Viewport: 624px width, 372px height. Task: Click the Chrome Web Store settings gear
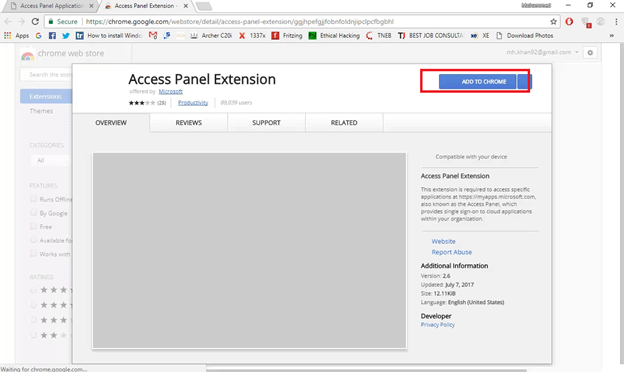coord(590,53)
